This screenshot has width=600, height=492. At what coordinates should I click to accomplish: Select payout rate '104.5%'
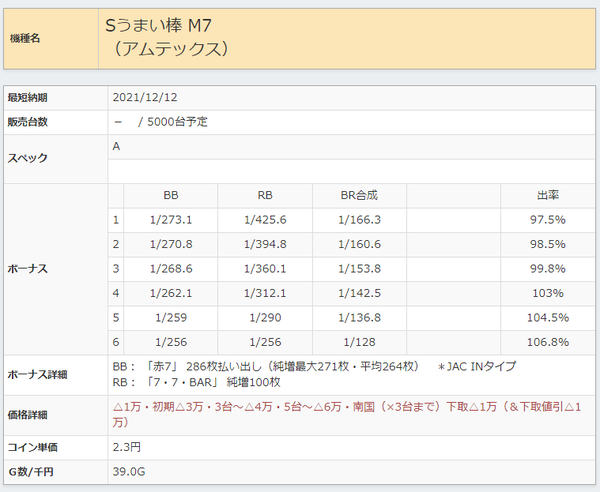click(x=548, y=318)
